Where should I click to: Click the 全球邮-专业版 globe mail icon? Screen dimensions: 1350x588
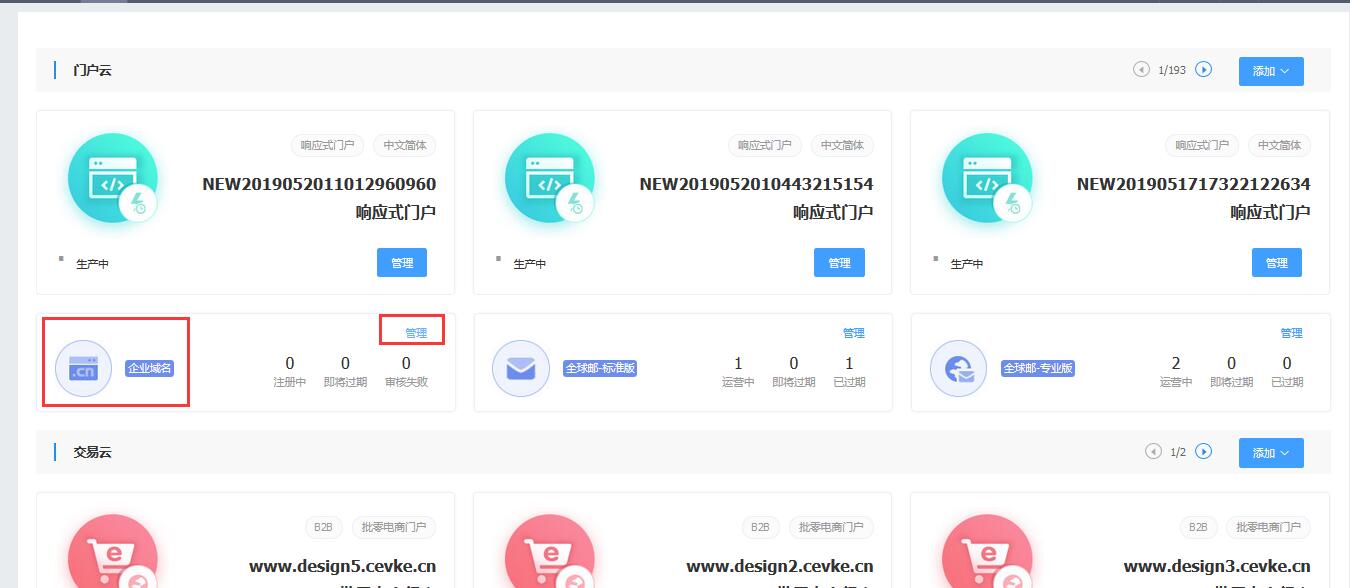958,368
